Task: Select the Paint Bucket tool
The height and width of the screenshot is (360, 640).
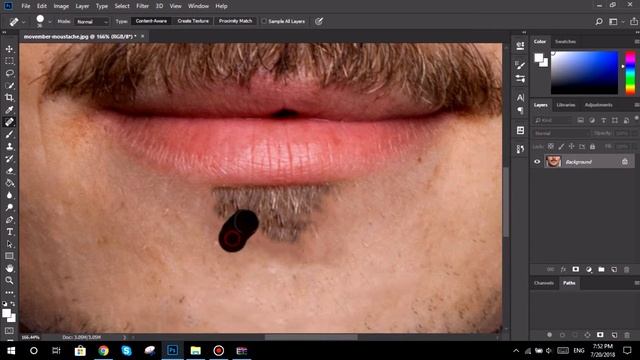Action: (9, 183)
